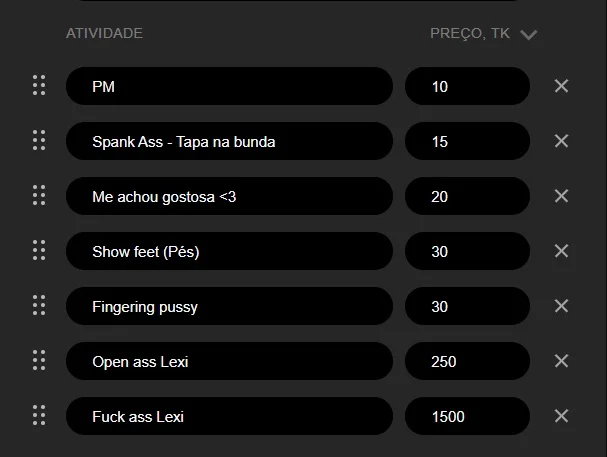Click the drag handle of the 15-token row
The image size is (607, 457).
pos(39,141)
